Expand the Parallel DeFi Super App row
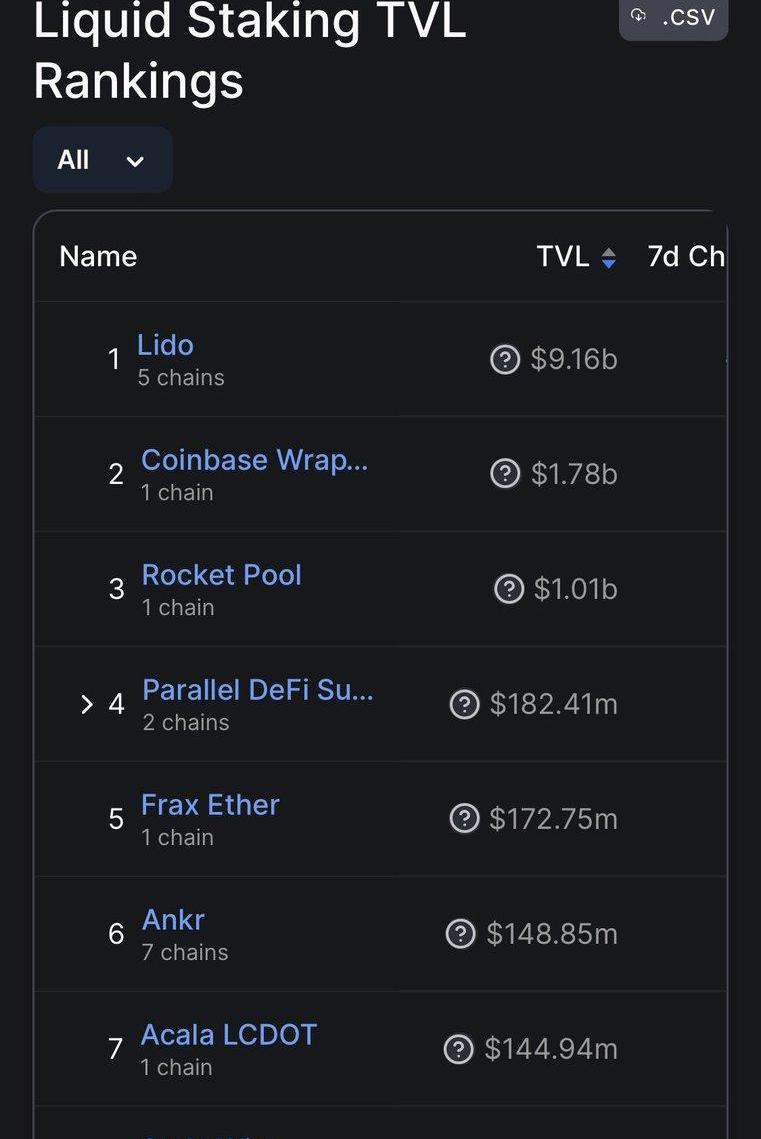 point(86,704)
